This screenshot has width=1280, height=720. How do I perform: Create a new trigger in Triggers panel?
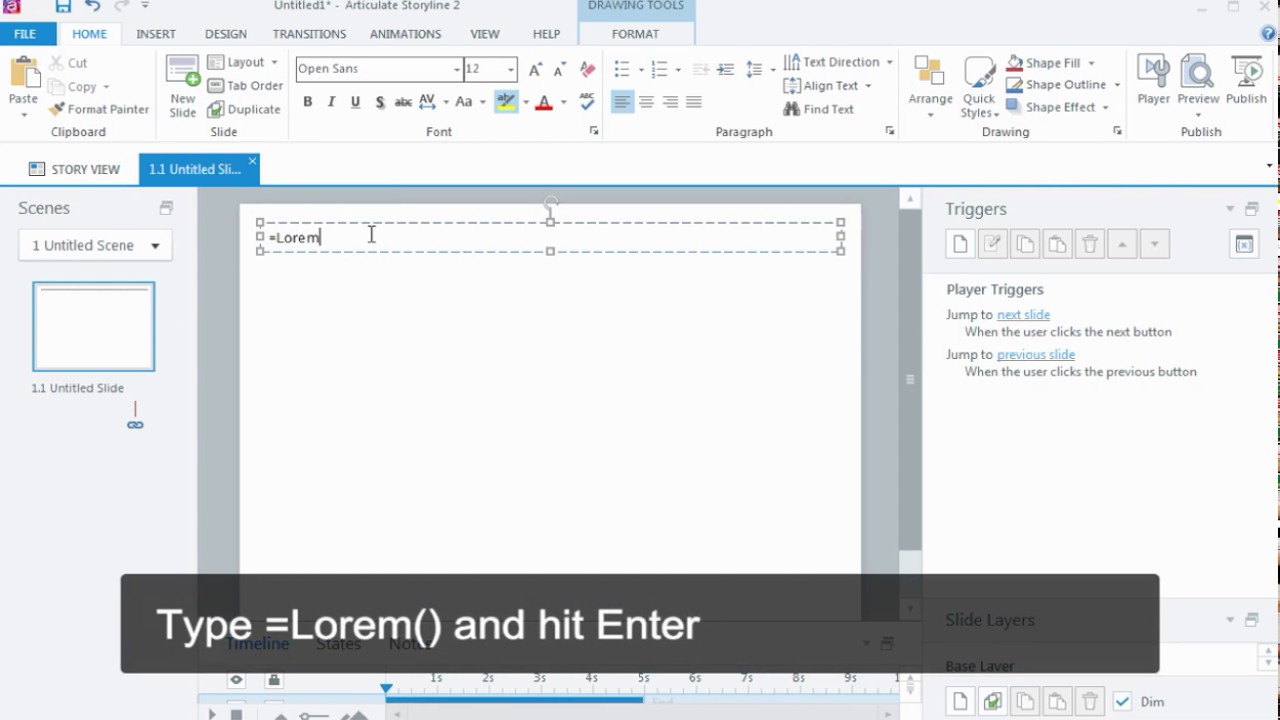[960, 244]
